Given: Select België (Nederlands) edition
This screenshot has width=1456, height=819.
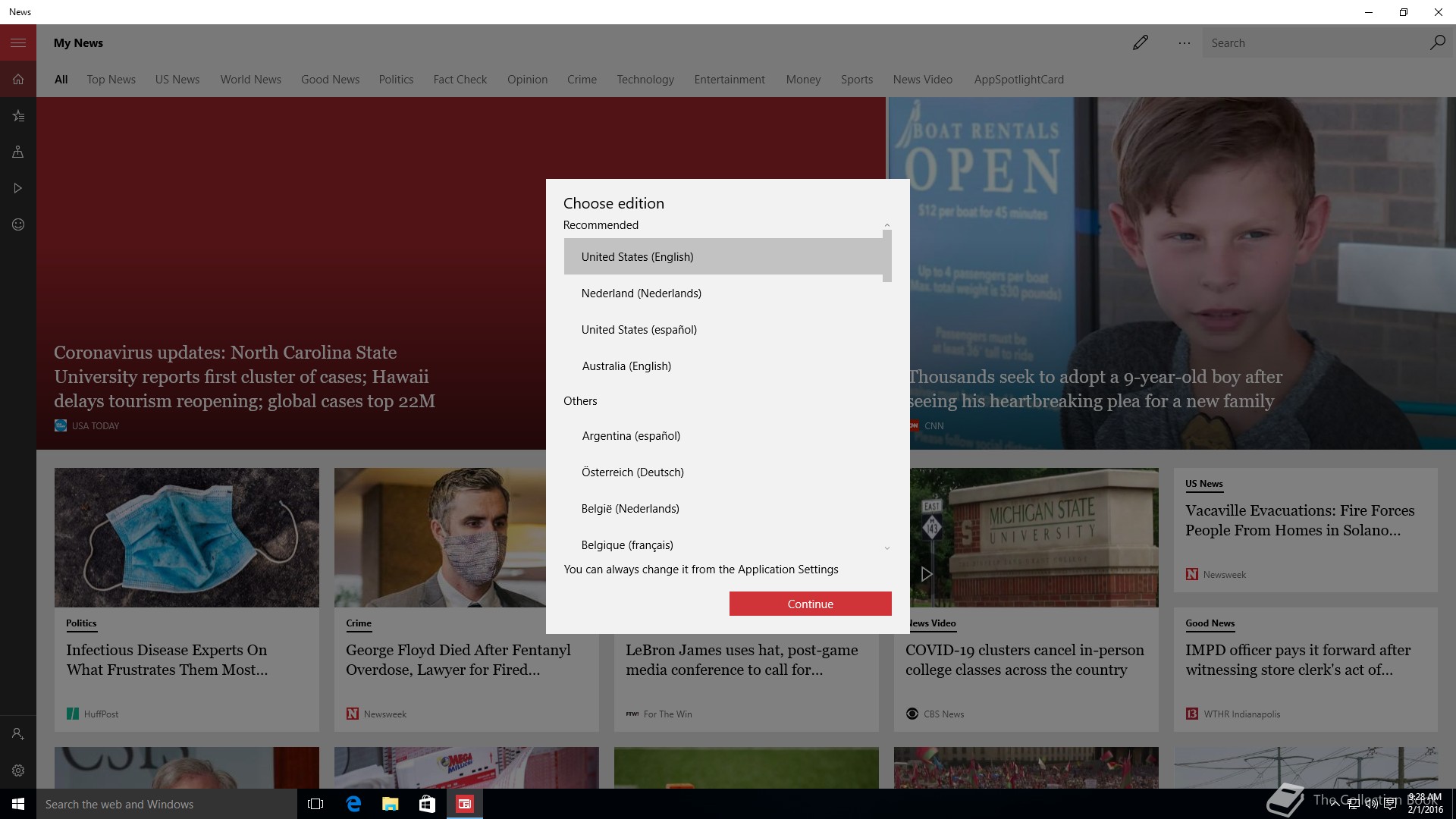Looking at the screenshot, I should point(723,508).
